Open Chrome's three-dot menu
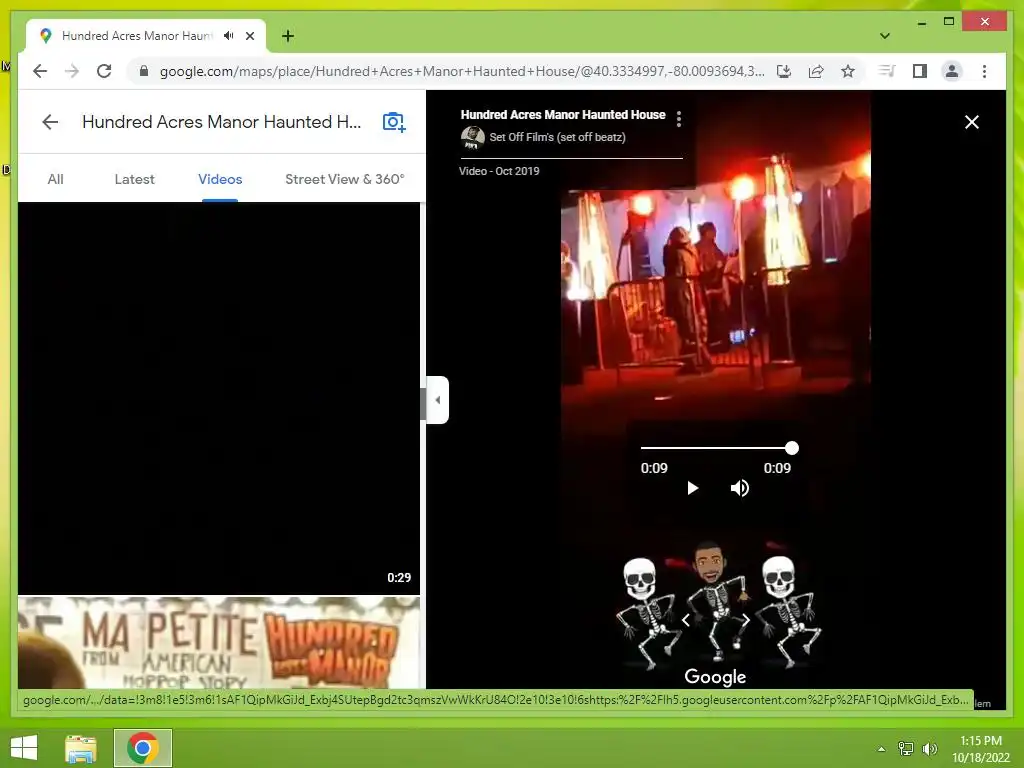1024x768 pixels. pos(984,71)
